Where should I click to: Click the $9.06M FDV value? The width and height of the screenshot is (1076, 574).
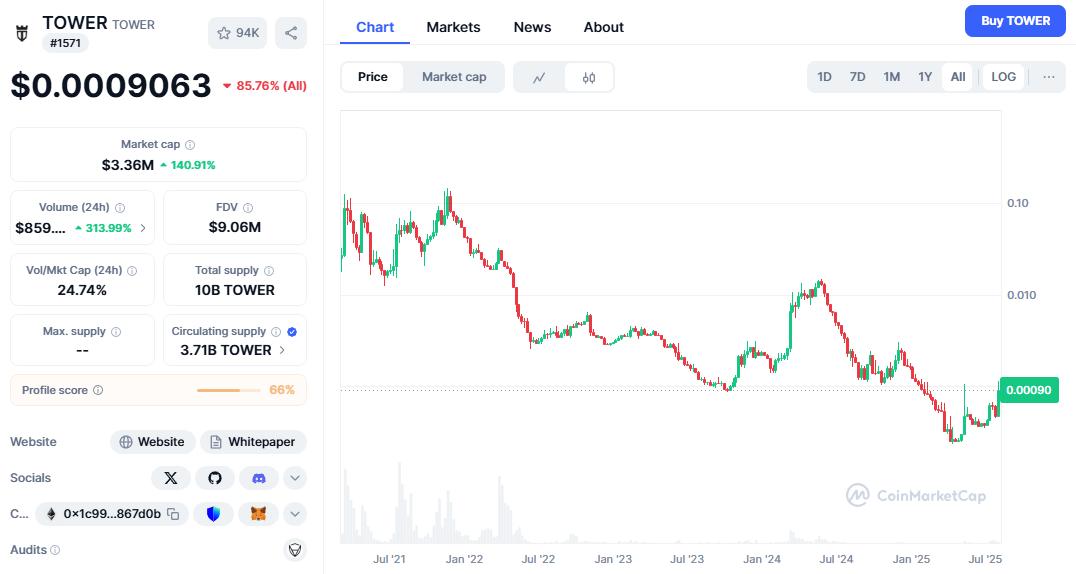coord(235,227)
